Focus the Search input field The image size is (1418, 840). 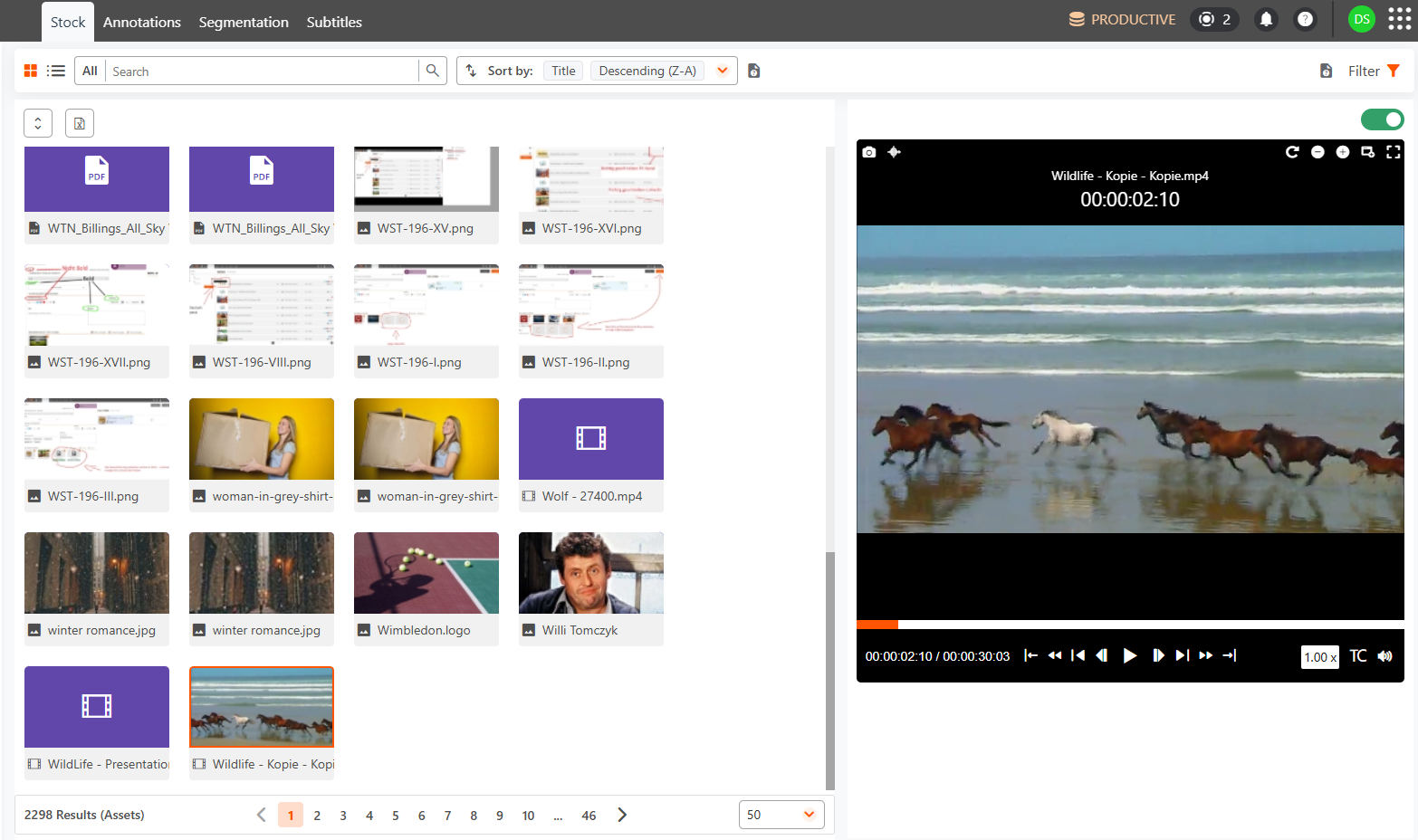[x=263, y=71]
